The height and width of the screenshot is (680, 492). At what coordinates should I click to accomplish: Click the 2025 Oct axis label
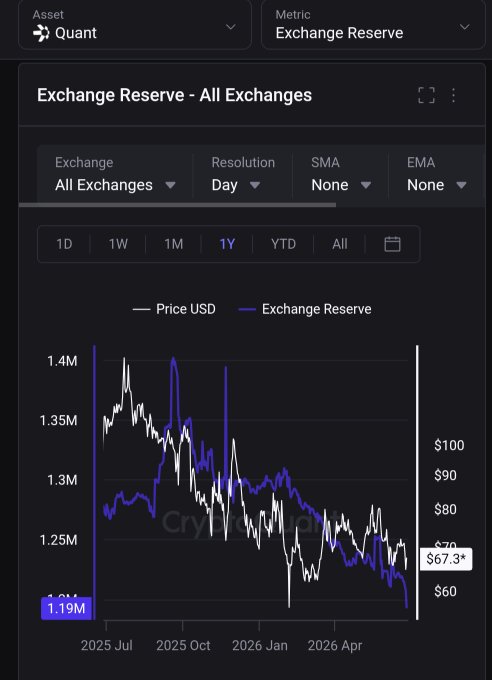pyautogui.click(x=183, y=646)
